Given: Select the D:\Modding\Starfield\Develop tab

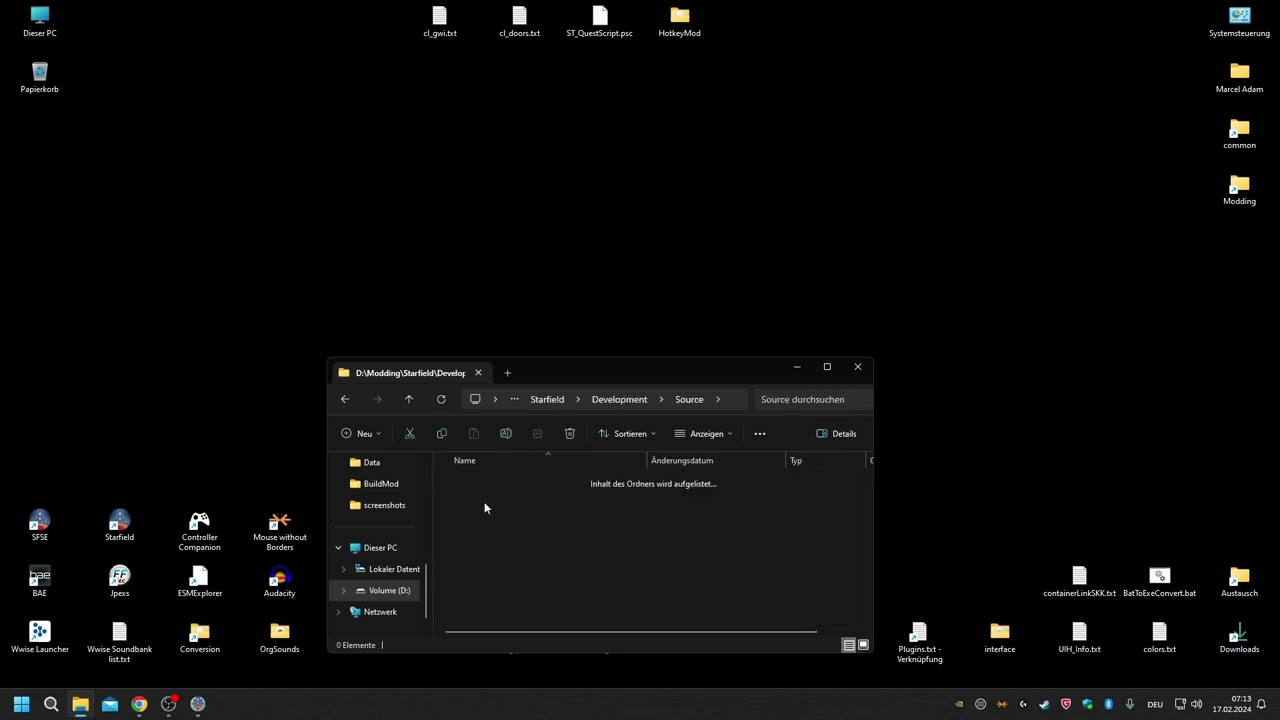Looking at the screenshot, I should [410, 373].
